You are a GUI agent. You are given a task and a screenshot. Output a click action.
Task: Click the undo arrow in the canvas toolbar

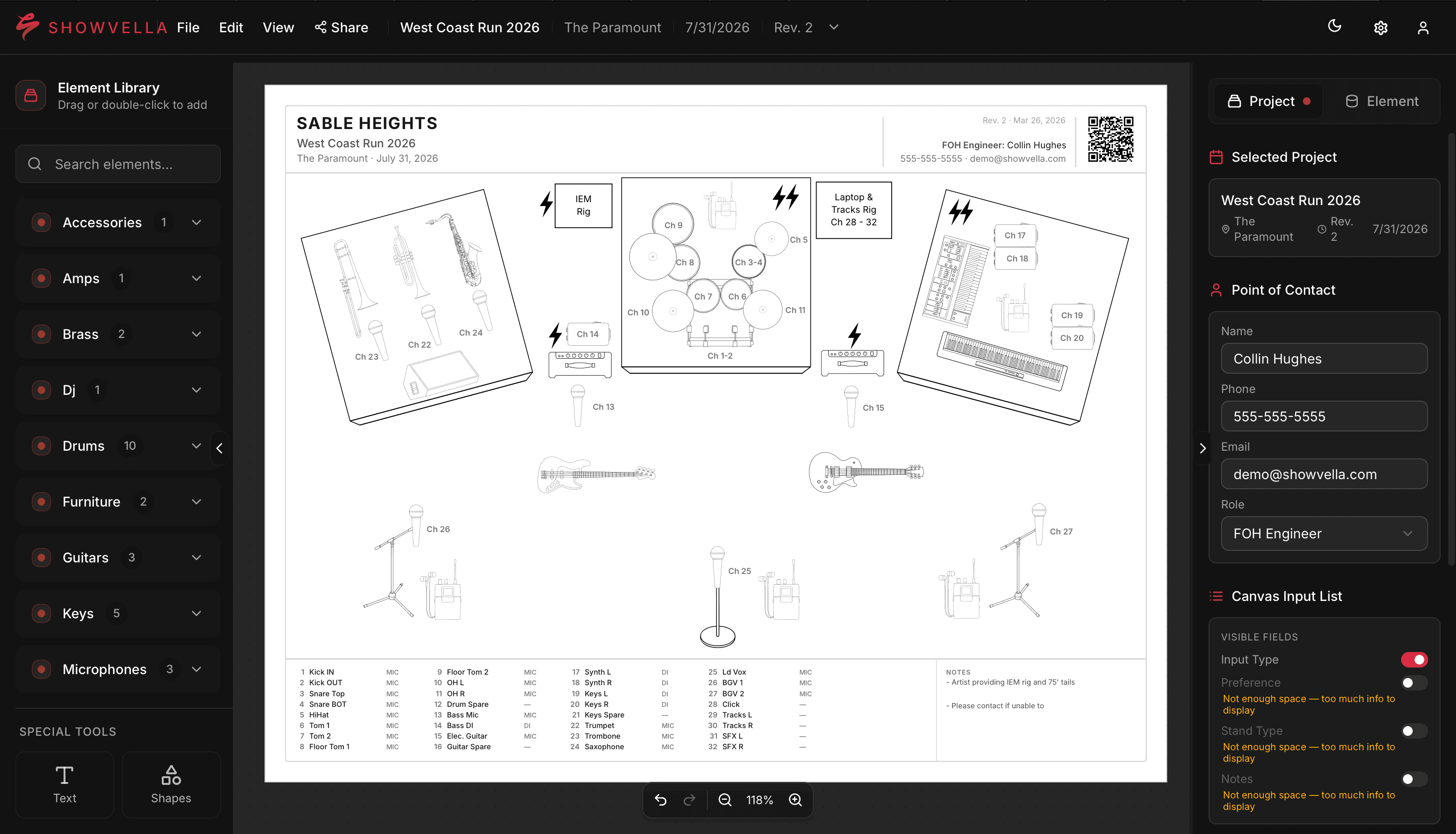point(662,800)
